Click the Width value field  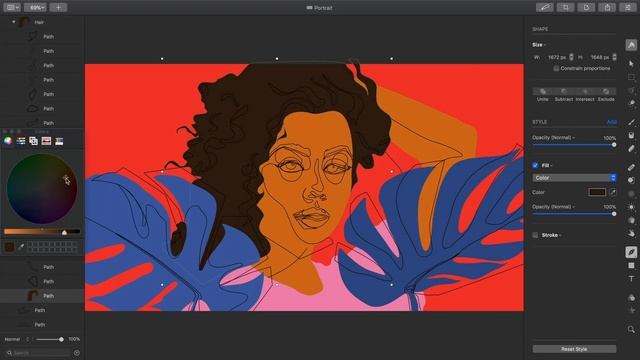click(x=556, y=57)
